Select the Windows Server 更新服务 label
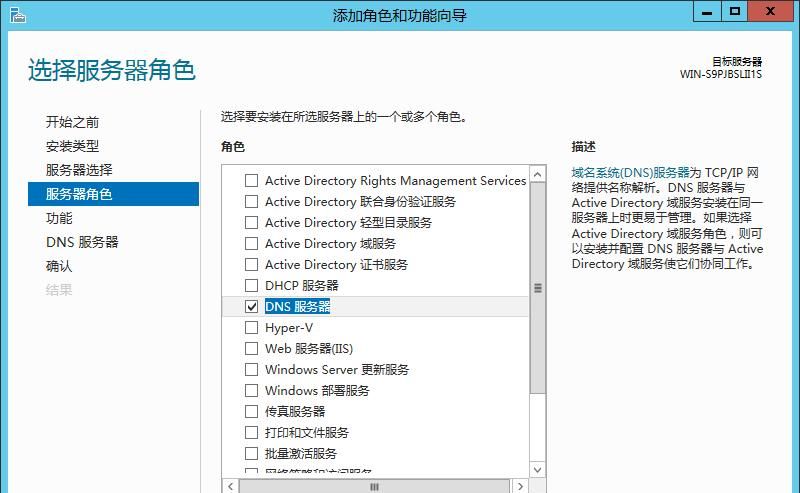The image size is (800, 493). [337, 369]
